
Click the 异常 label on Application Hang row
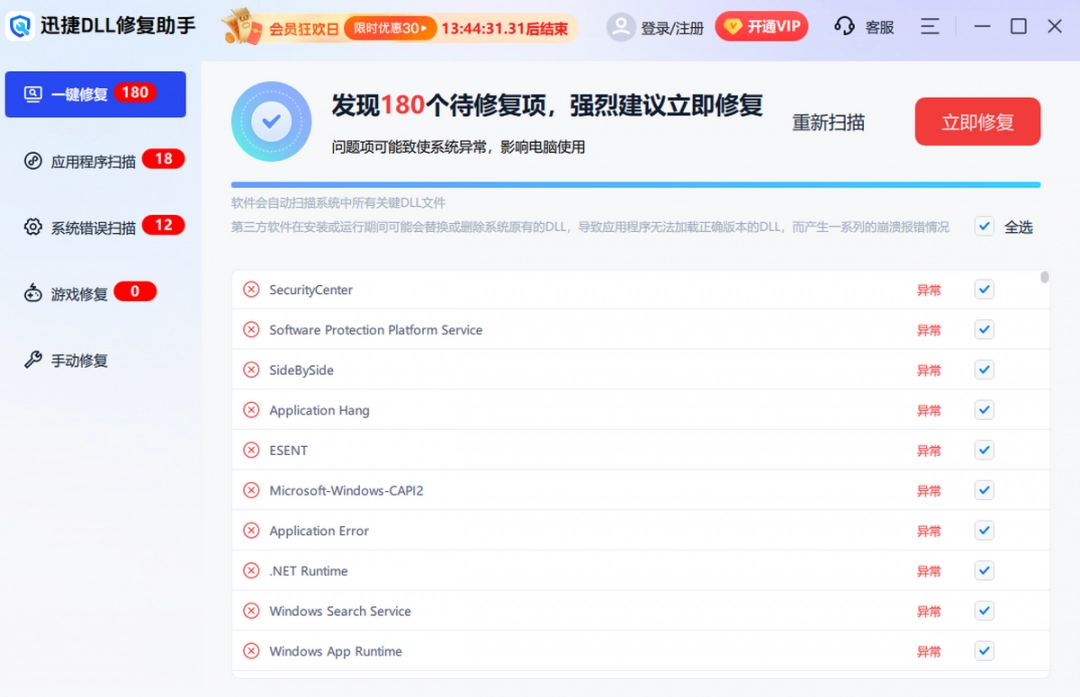929,410
